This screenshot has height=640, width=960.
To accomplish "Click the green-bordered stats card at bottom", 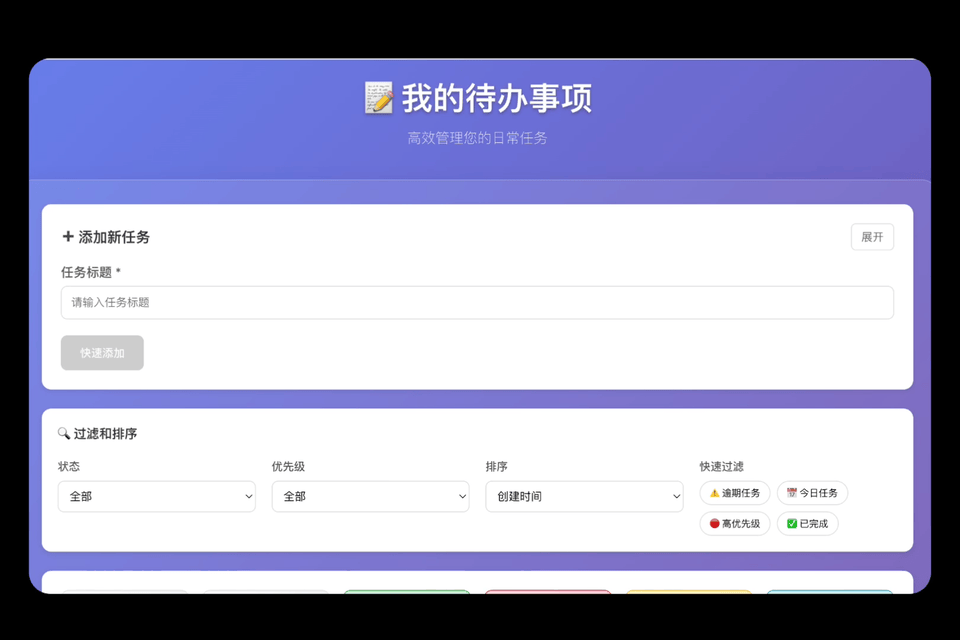I will tap(406, 591).
